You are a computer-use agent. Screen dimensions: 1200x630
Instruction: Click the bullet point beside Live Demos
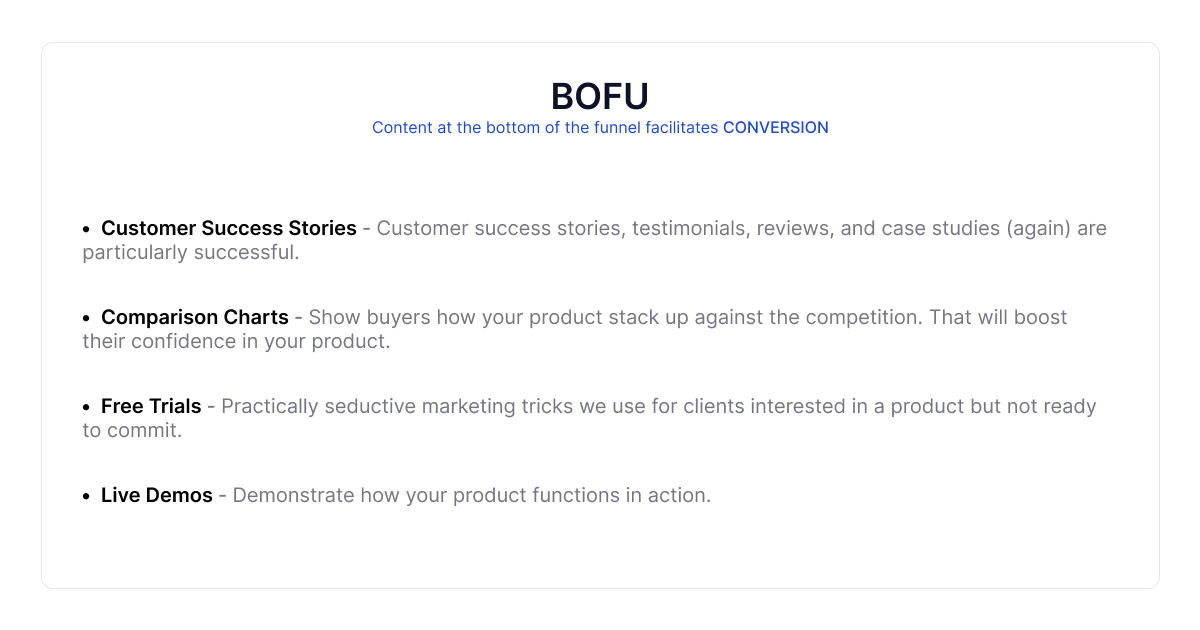87,496
